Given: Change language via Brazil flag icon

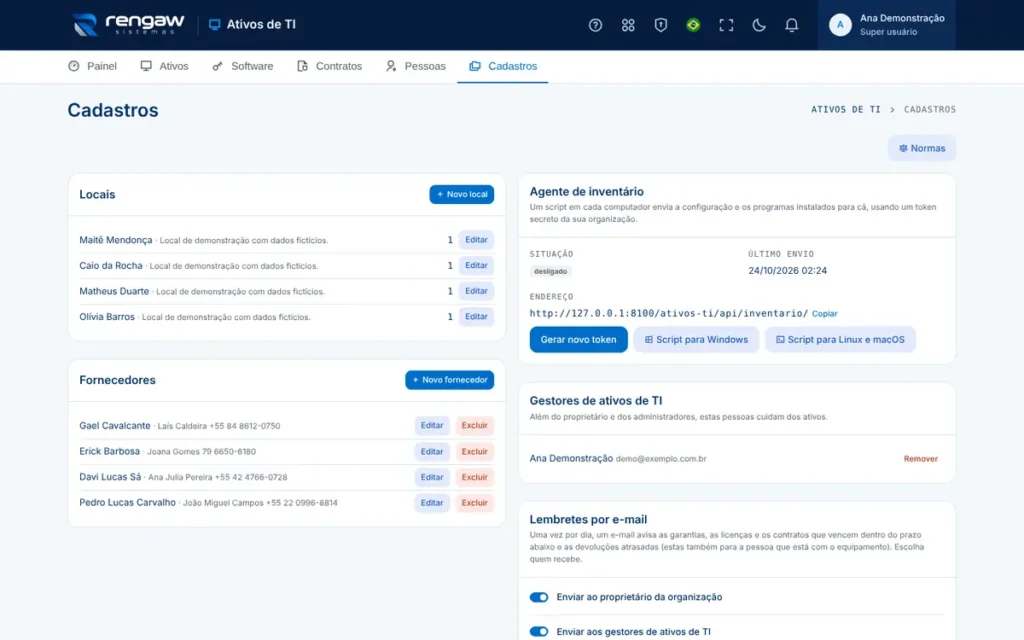Looking at the screenshot, I should click(693, 25).
